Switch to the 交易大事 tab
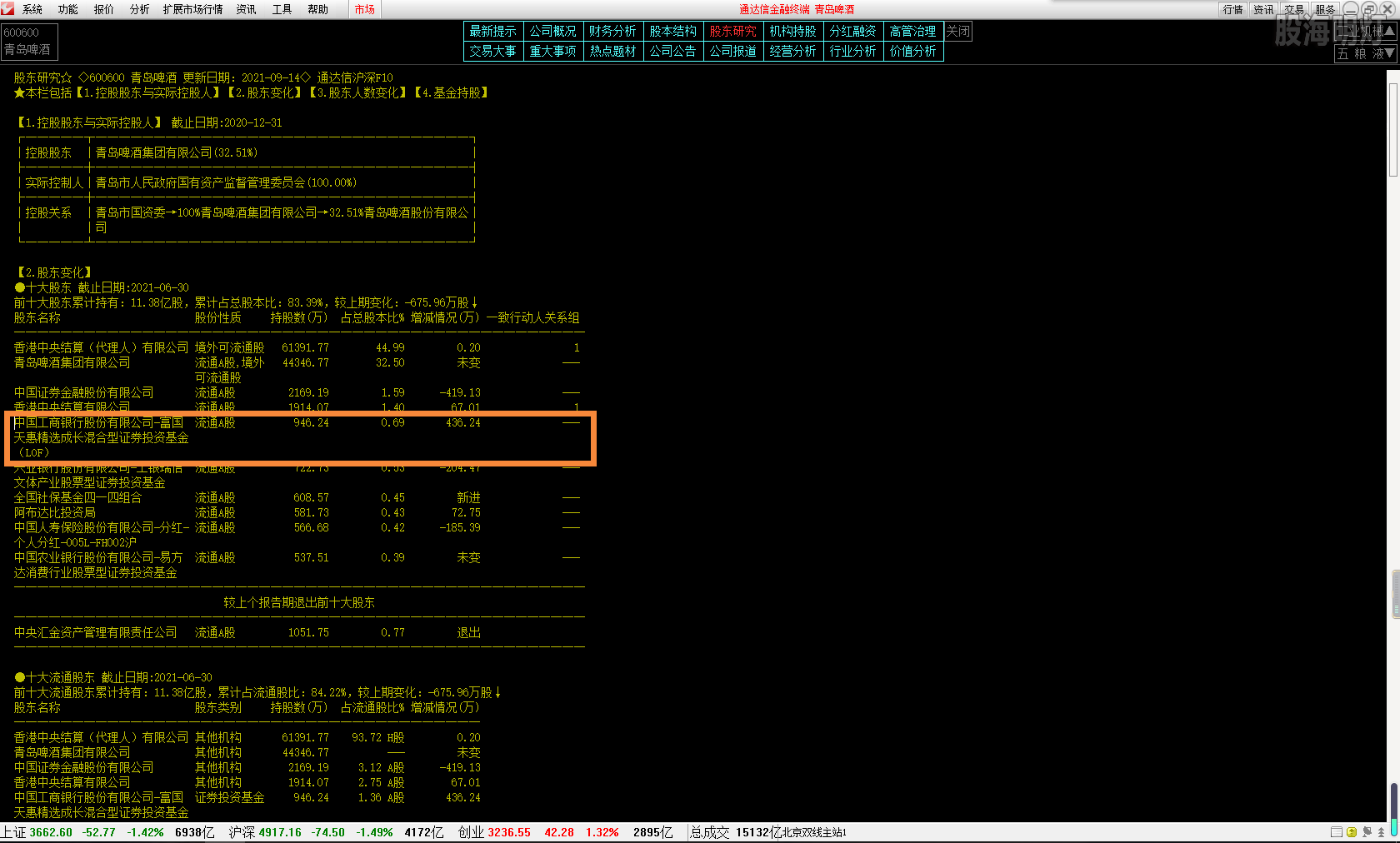1400x843 pixels. tap(493, 51)
